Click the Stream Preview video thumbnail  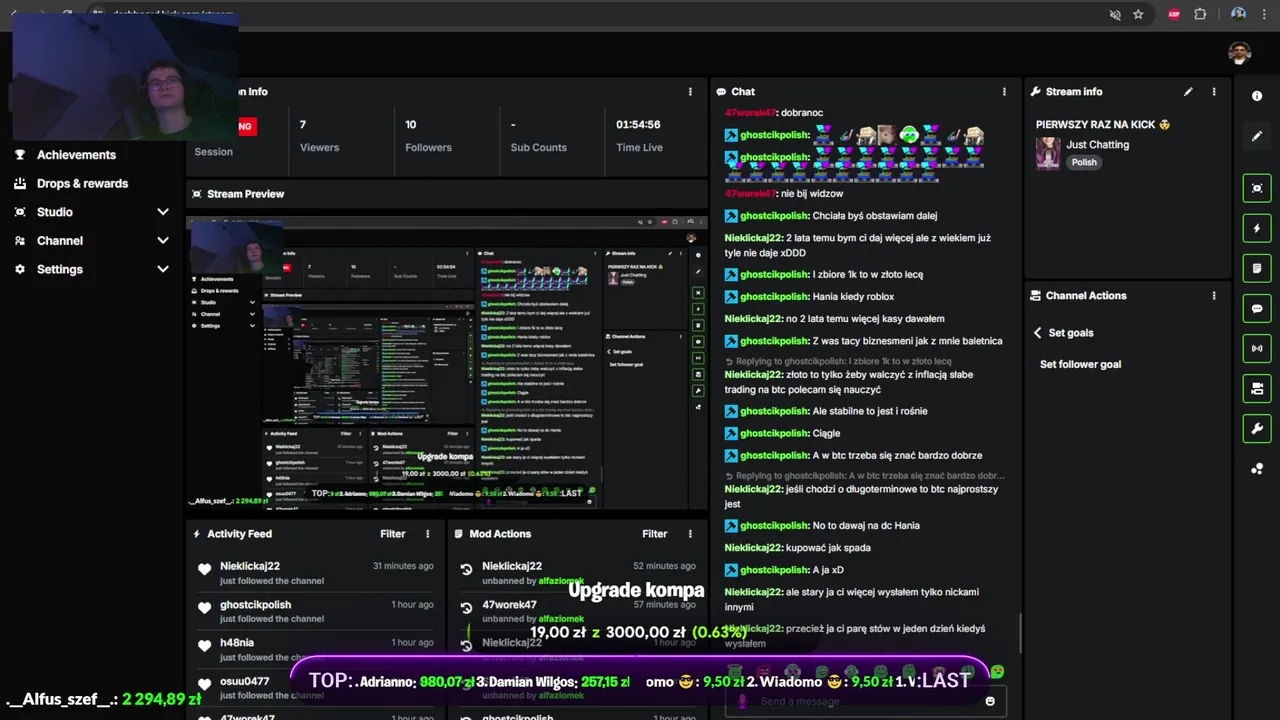(447, 362)
